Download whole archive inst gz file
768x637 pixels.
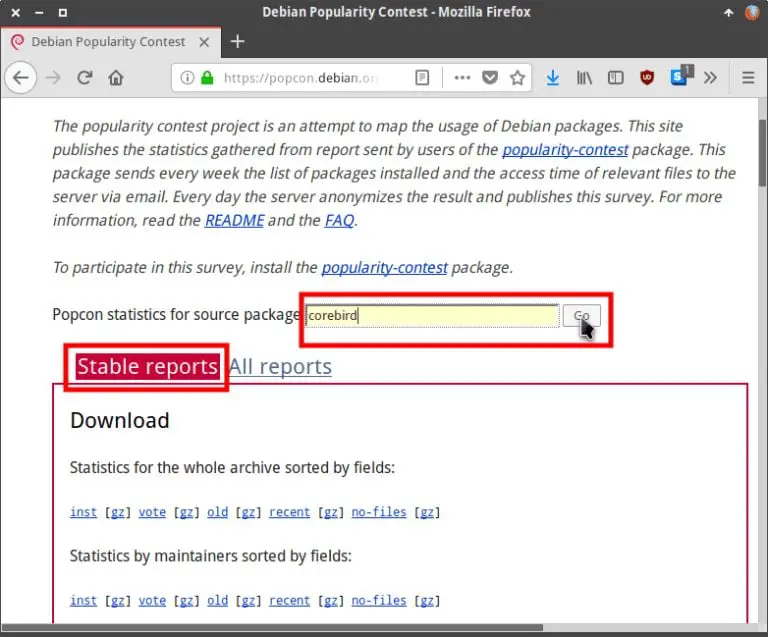(x=118, y=512)
